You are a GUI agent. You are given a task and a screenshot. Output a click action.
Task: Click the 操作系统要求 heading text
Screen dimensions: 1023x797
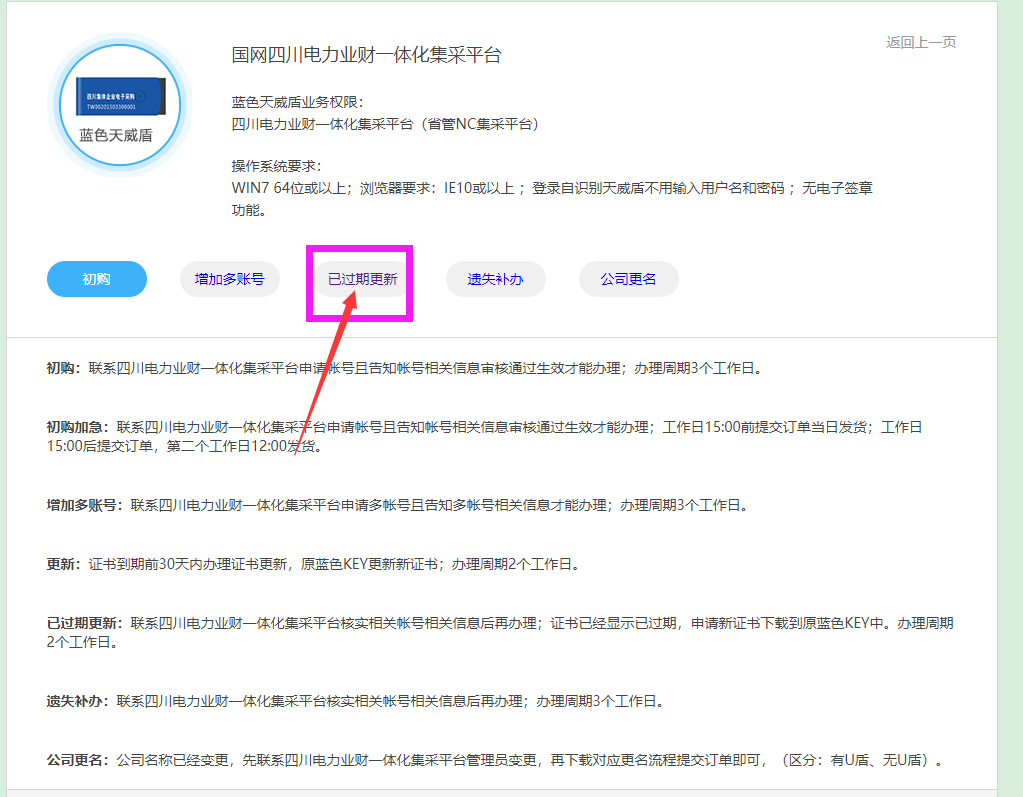277,166
